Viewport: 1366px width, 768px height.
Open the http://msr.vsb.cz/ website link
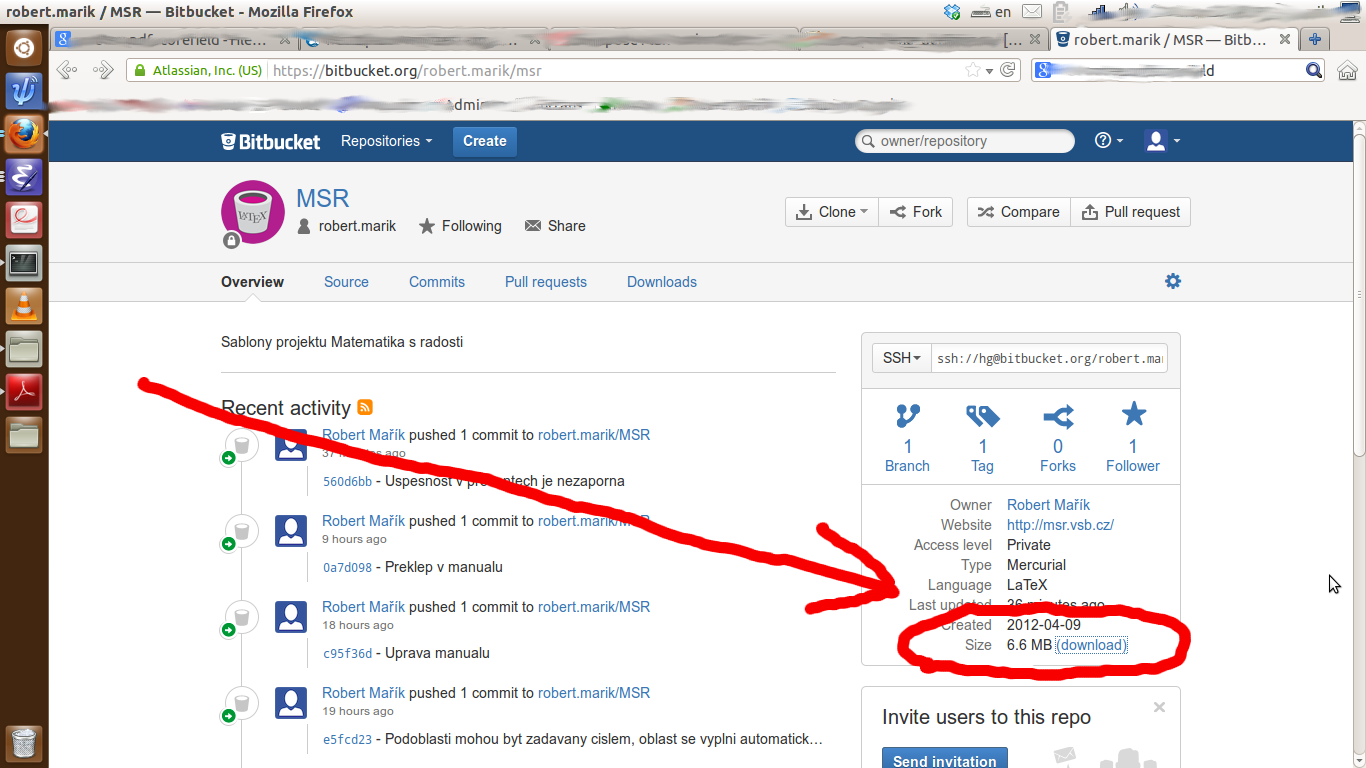coord(1060,525)
